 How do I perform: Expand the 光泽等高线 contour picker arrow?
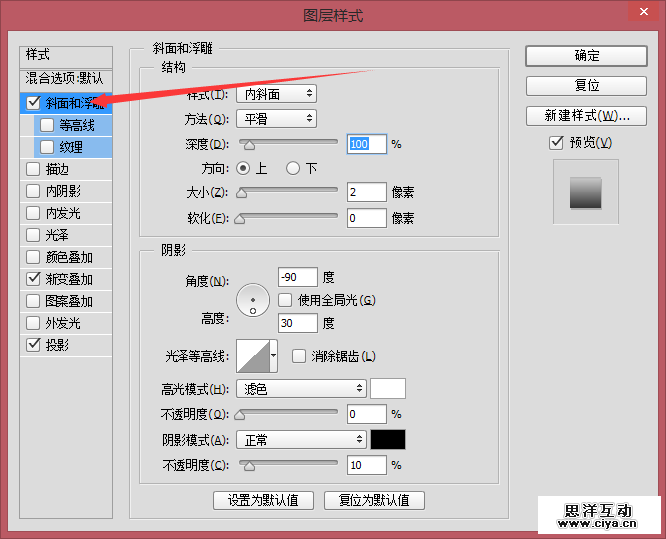(x=274, y=356)
